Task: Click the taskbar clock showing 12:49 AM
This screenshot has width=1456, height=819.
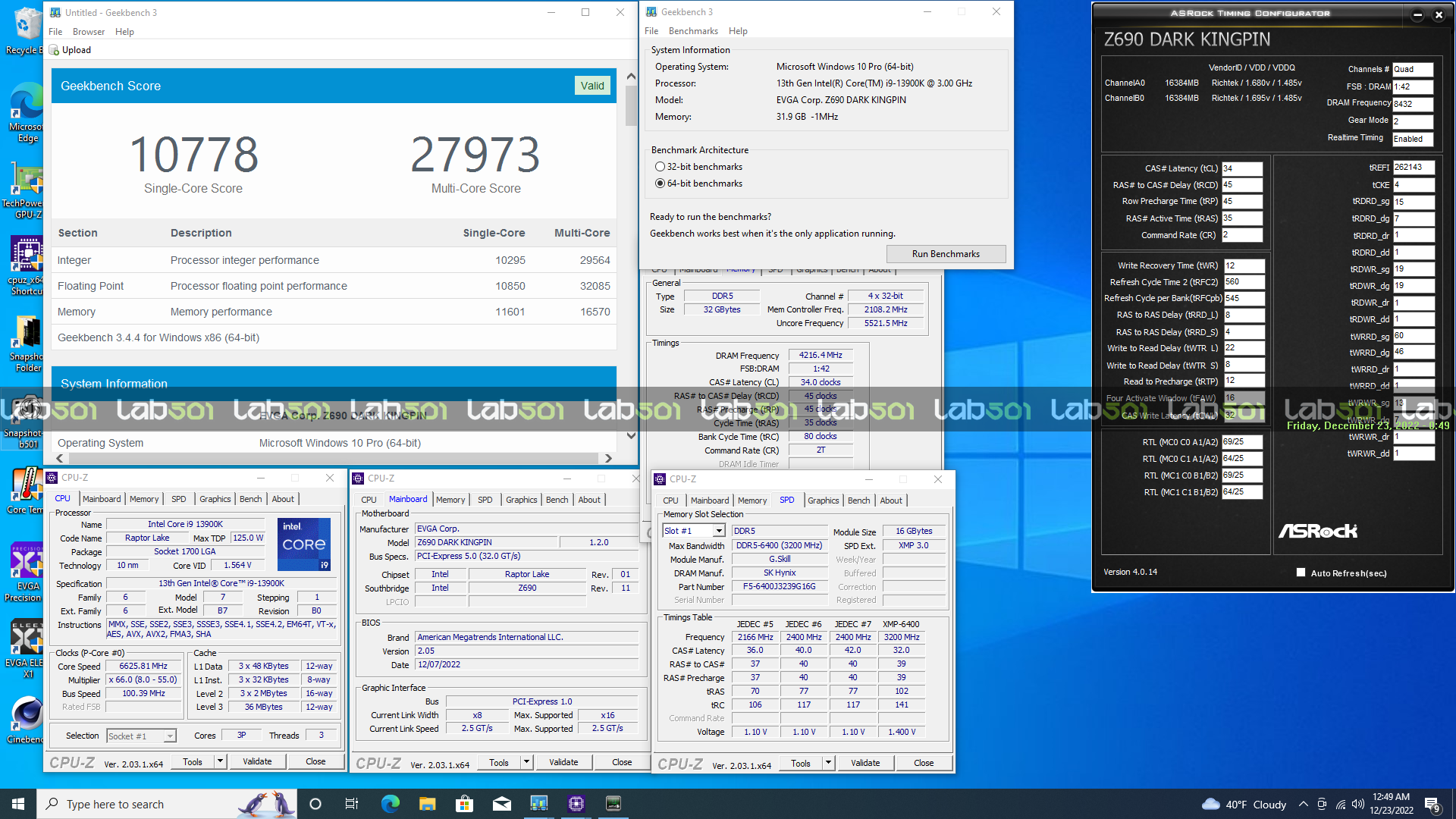Action: pyautogui.click(x=1392, y=804)
